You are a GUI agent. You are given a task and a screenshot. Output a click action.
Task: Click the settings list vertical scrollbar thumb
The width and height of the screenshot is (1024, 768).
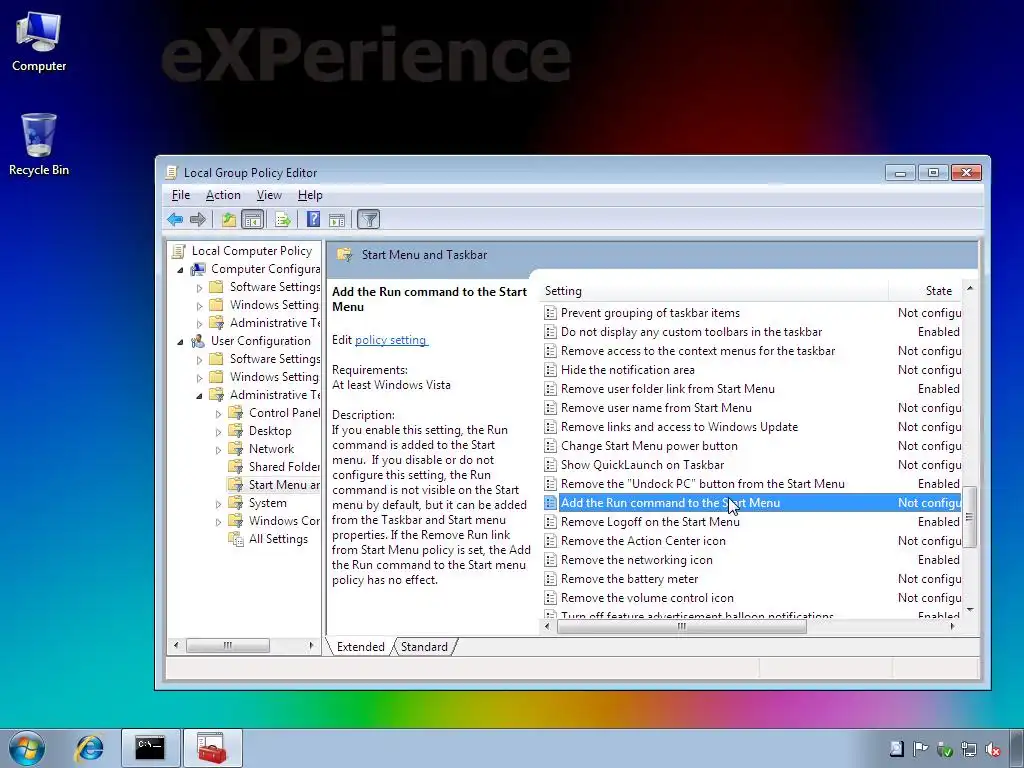(x=970, y=517)
